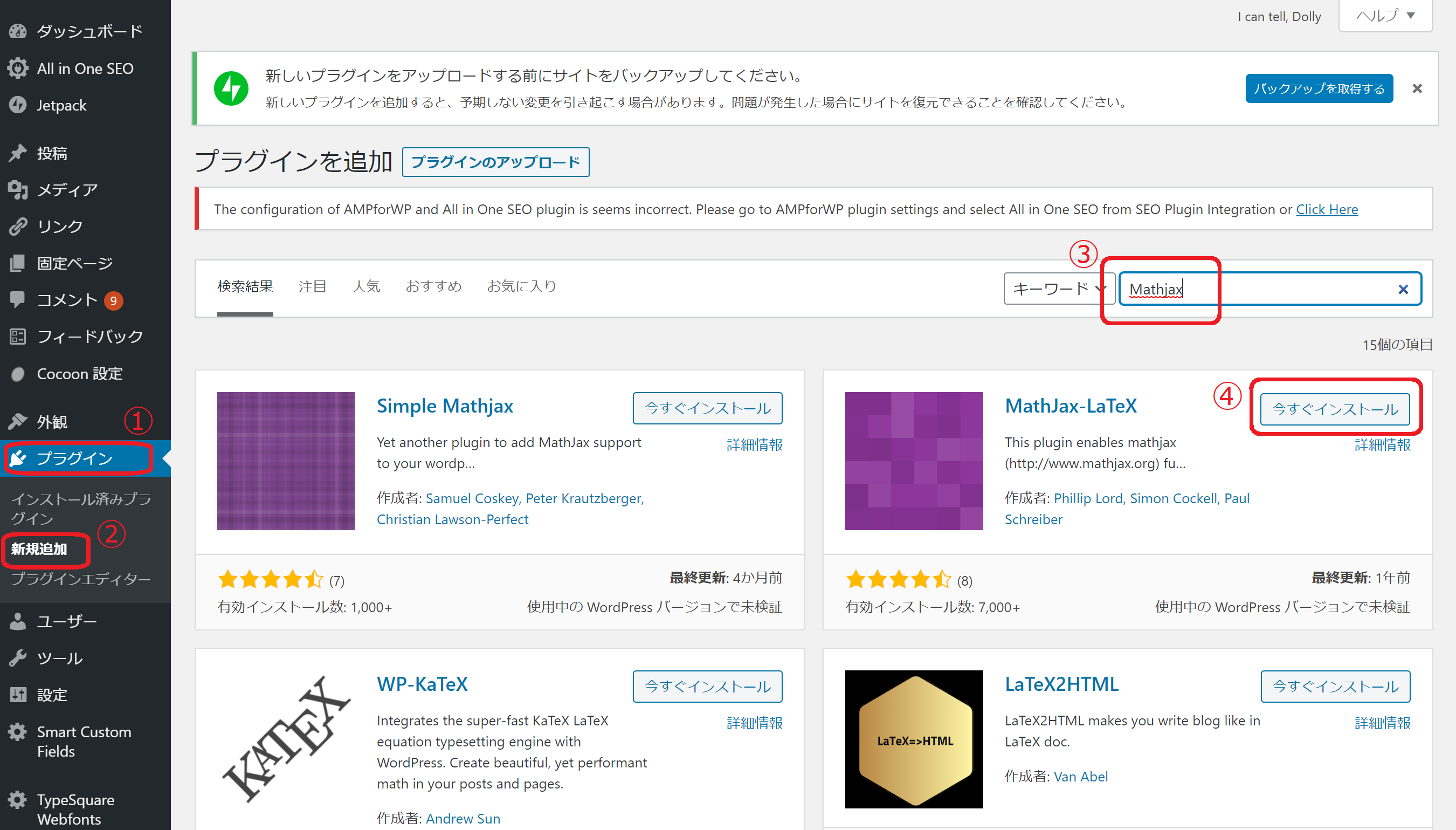1456x830 pixels.
Task: Click the TypeSquare Webfonts gear icon
Action: (18, 799)
